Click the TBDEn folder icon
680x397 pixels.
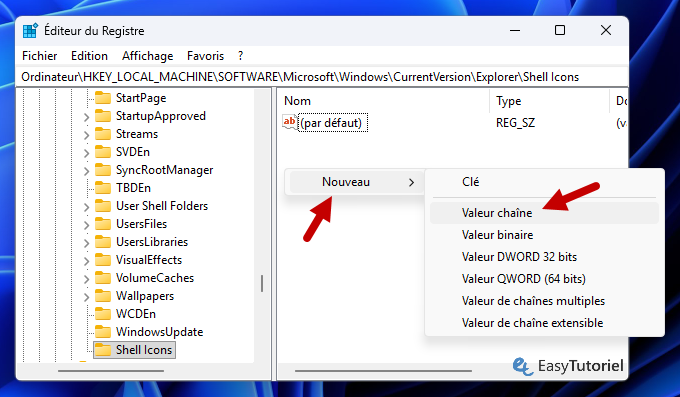(x=103, y=188)
